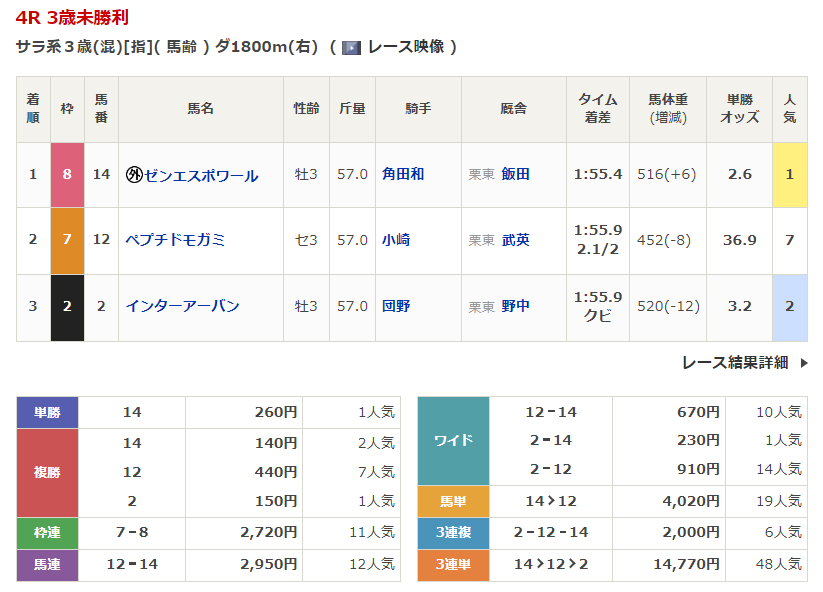823x592 pixels.
Task: Click the black frame number 2 cell
Action: [x=67, y=306]
